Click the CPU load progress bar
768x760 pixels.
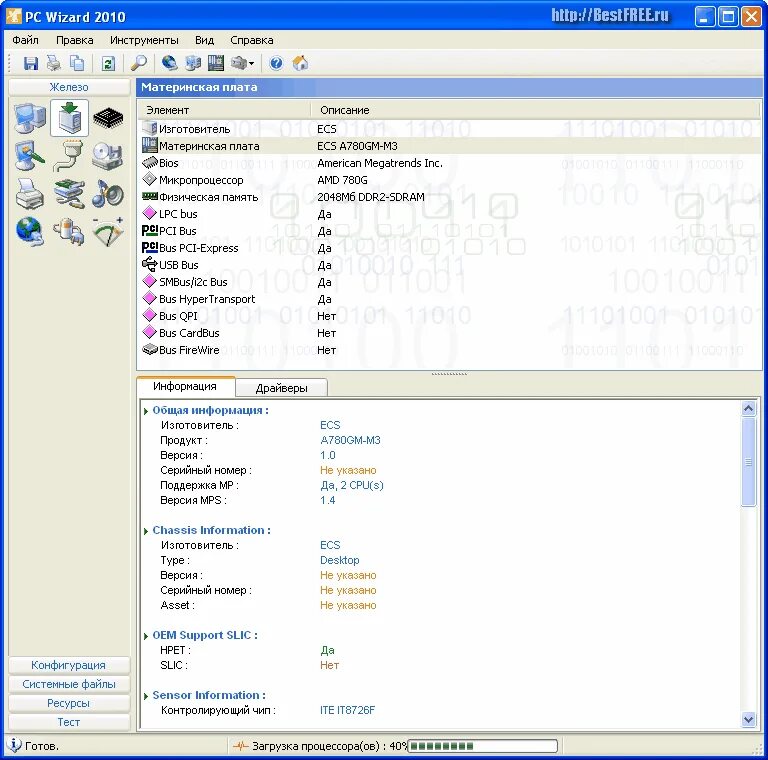point(483,746)
